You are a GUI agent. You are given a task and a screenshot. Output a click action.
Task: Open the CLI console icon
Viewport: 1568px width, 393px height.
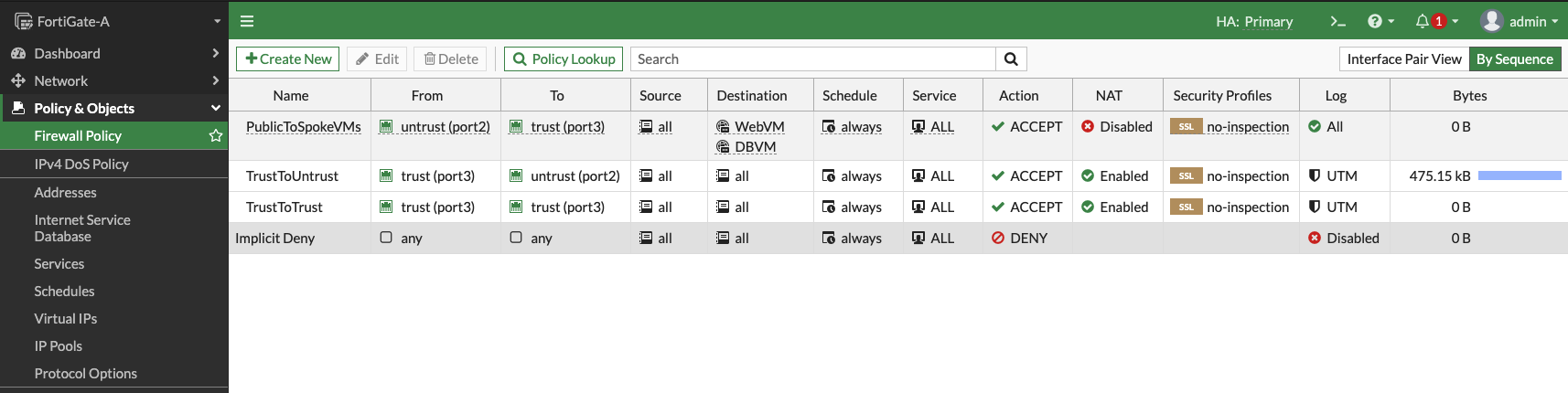(x=1337, y=21)
